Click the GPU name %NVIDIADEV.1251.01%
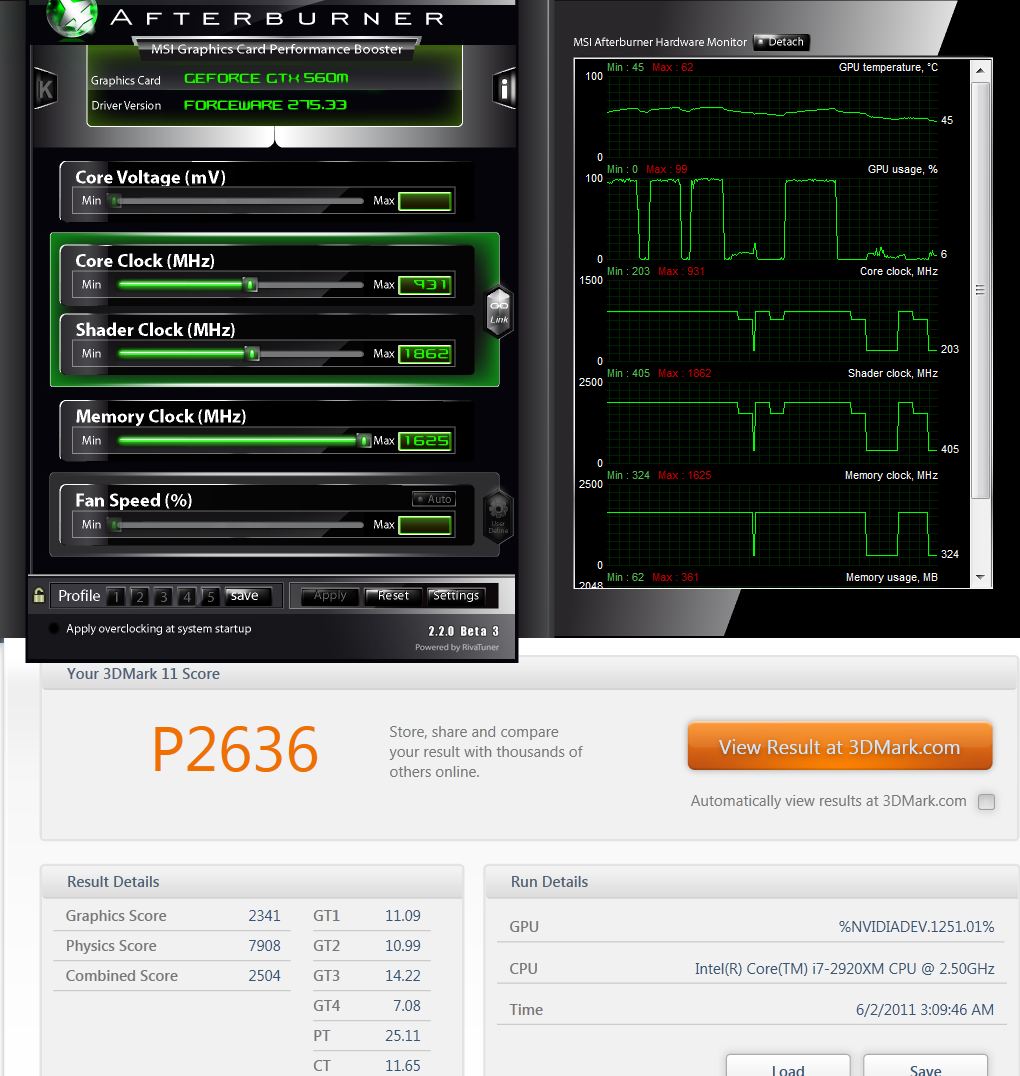1020x1076 pixels. pos(916,926)
